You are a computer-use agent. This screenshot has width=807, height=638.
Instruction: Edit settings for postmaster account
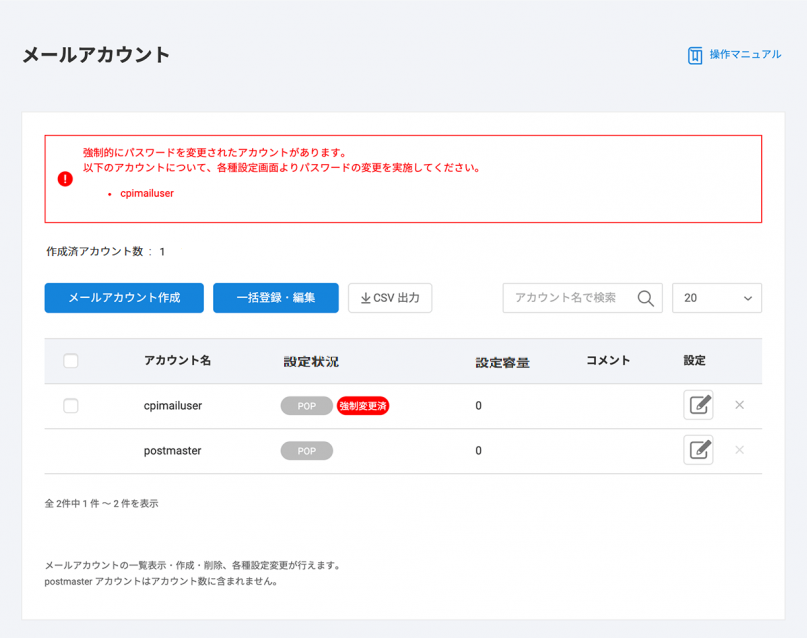(x=698, y=450)
